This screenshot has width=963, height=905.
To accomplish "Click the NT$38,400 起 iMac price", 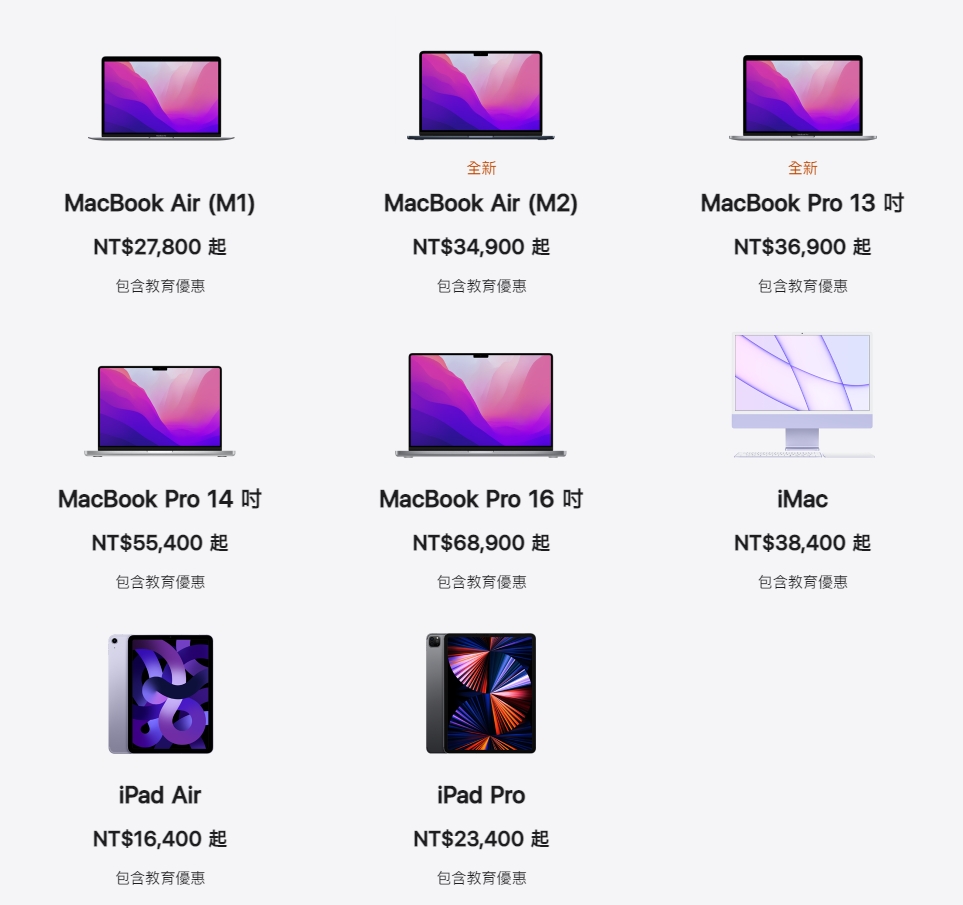I will 802,543.
